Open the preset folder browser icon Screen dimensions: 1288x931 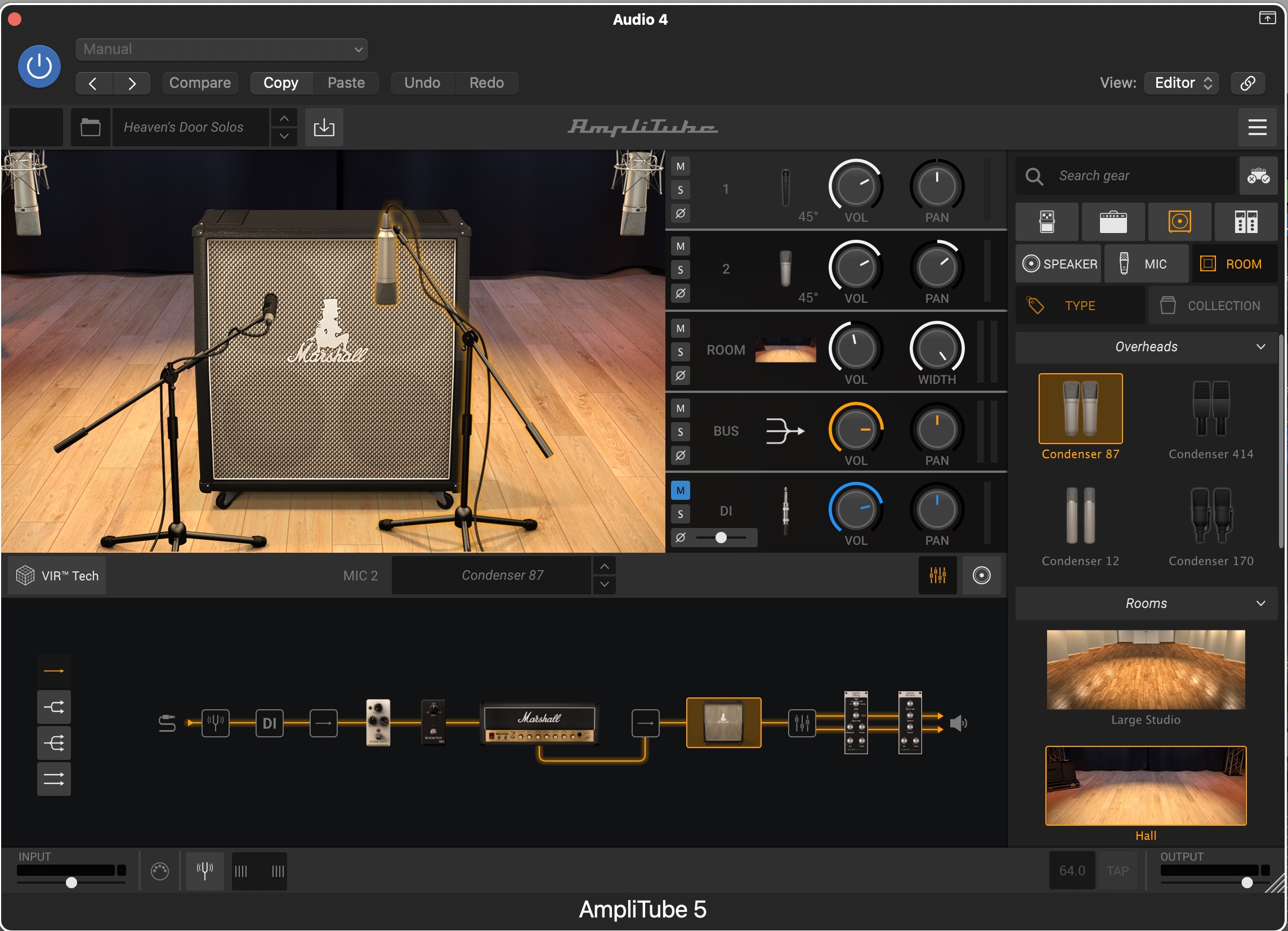(90, 127)
